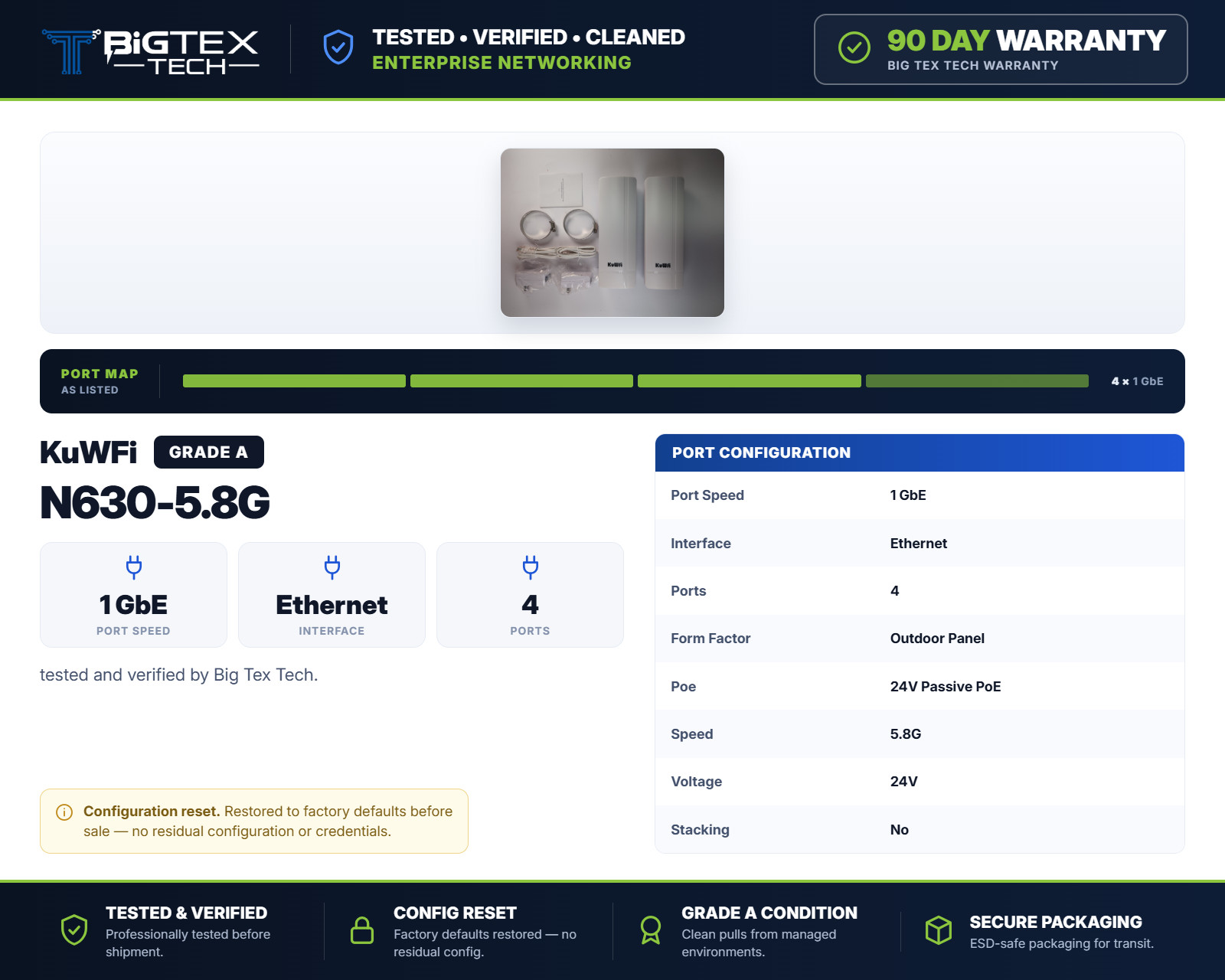Click the "Poe" row label
Image resolution: width=1225 pixels, height=980 pixels.
click(x=684, y=687)
